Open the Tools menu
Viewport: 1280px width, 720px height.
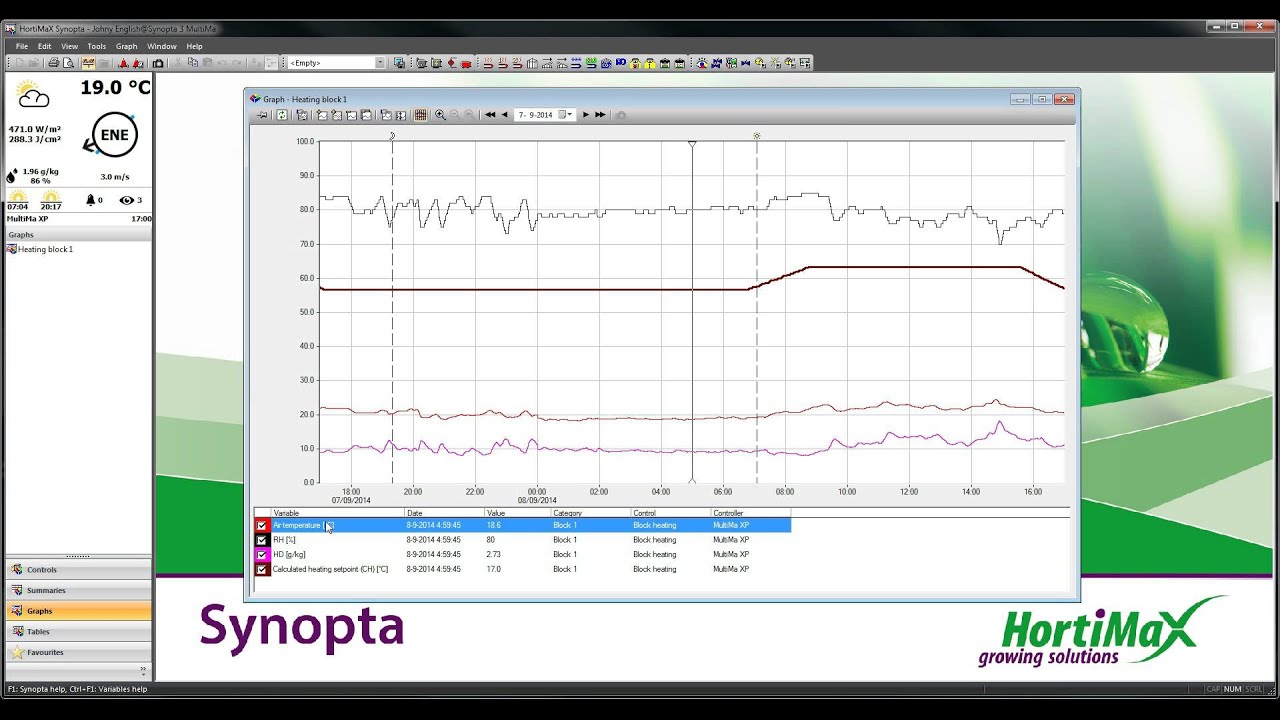pyautogui.click(x=96, y=46)
